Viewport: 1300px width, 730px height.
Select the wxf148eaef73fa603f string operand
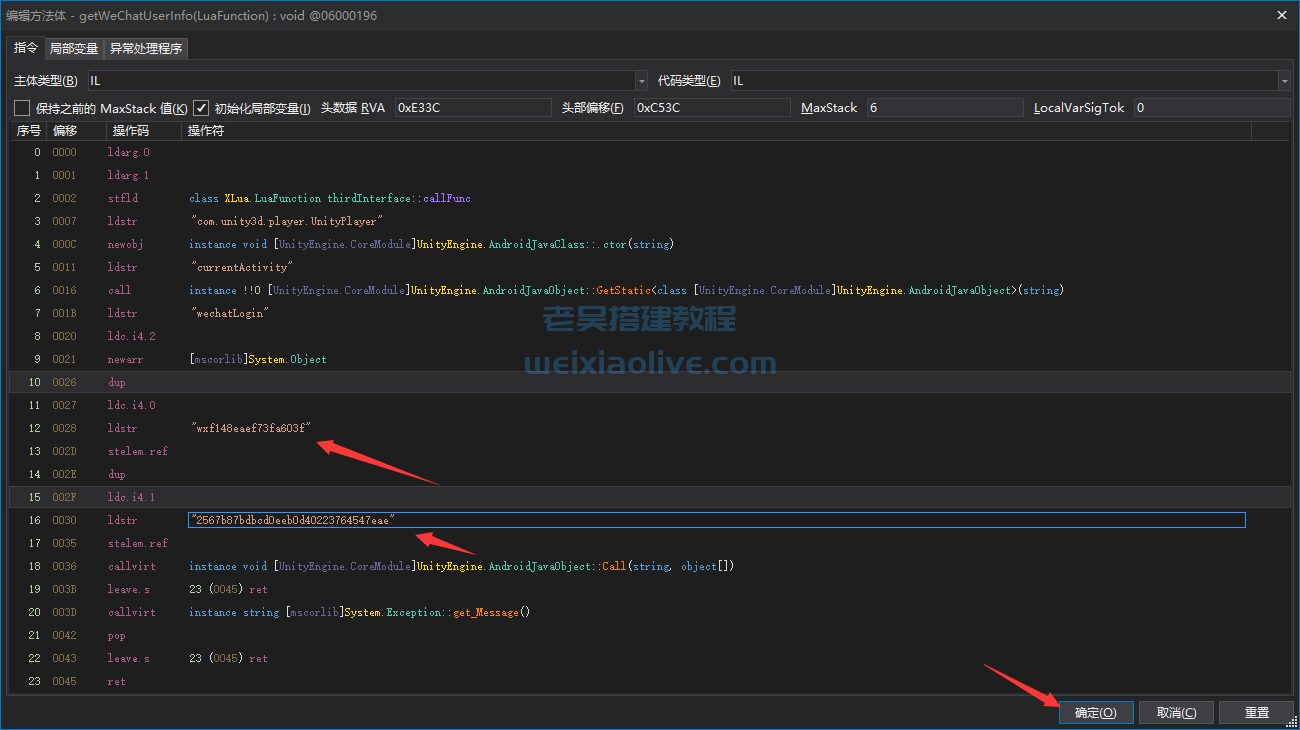(251, 428)
